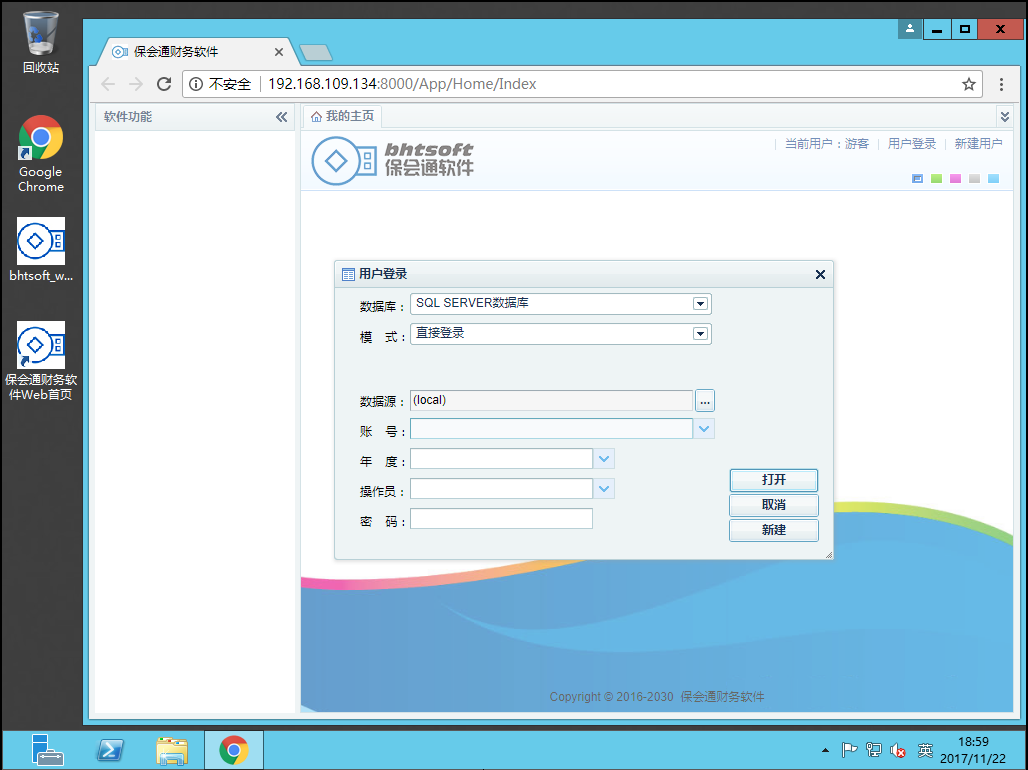Expand the 模式 login mode dropdown
The width and height of the screenshot is (1028, 770).
(x=700, y=334)
